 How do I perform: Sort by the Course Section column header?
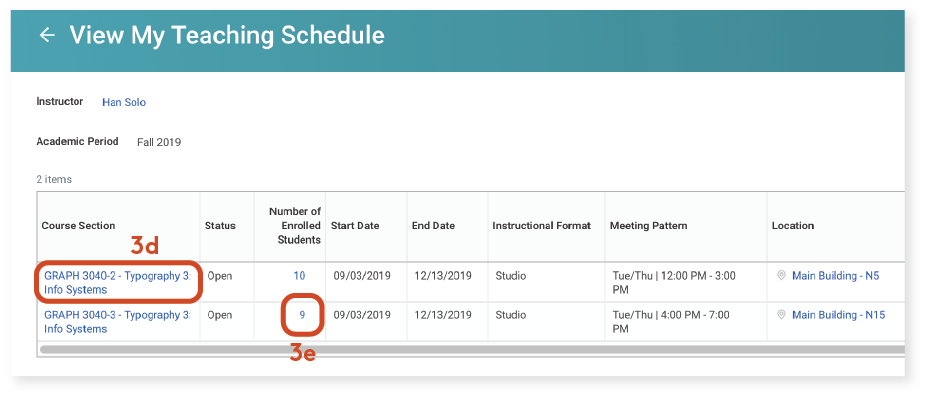[x=79, y=226]
